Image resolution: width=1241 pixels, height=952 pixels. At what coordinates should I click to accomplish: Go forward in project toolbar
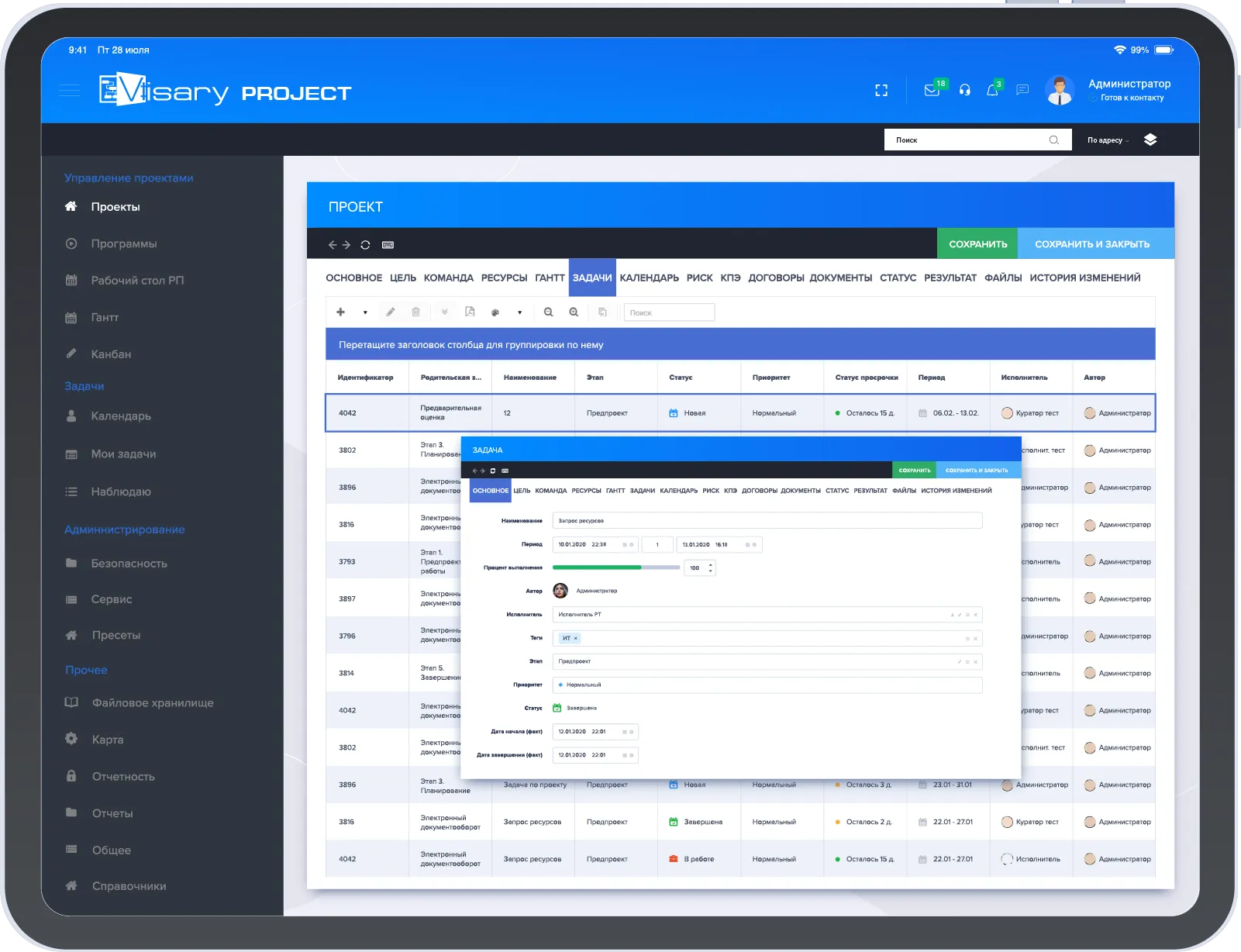[x=346, y=245]
